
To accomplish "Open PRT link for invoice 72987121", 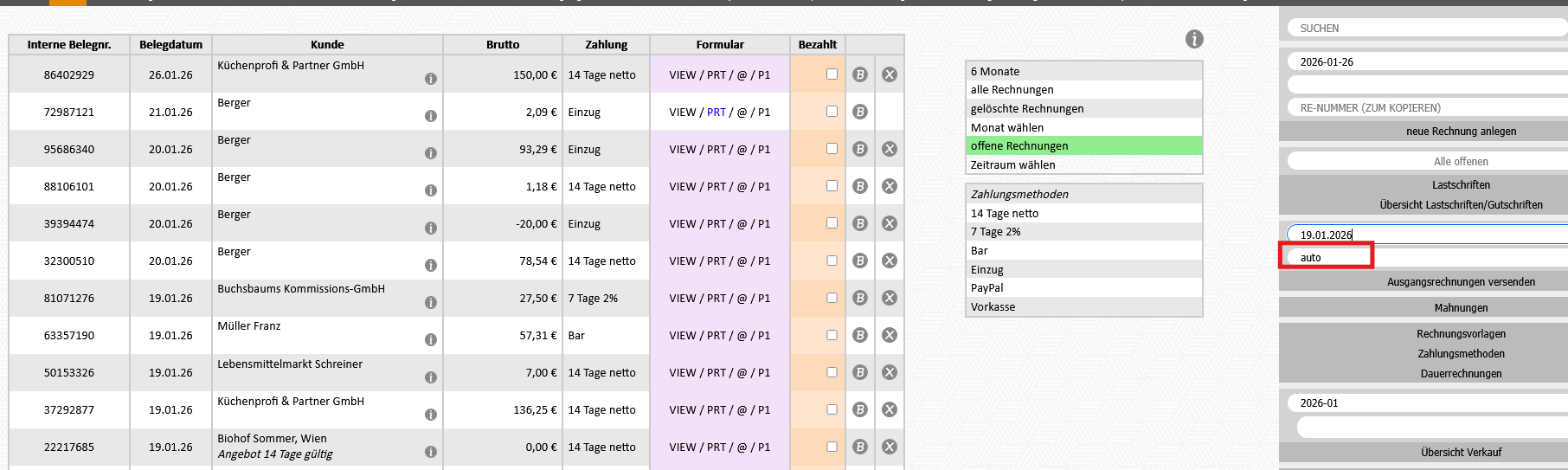I will 716,112.
